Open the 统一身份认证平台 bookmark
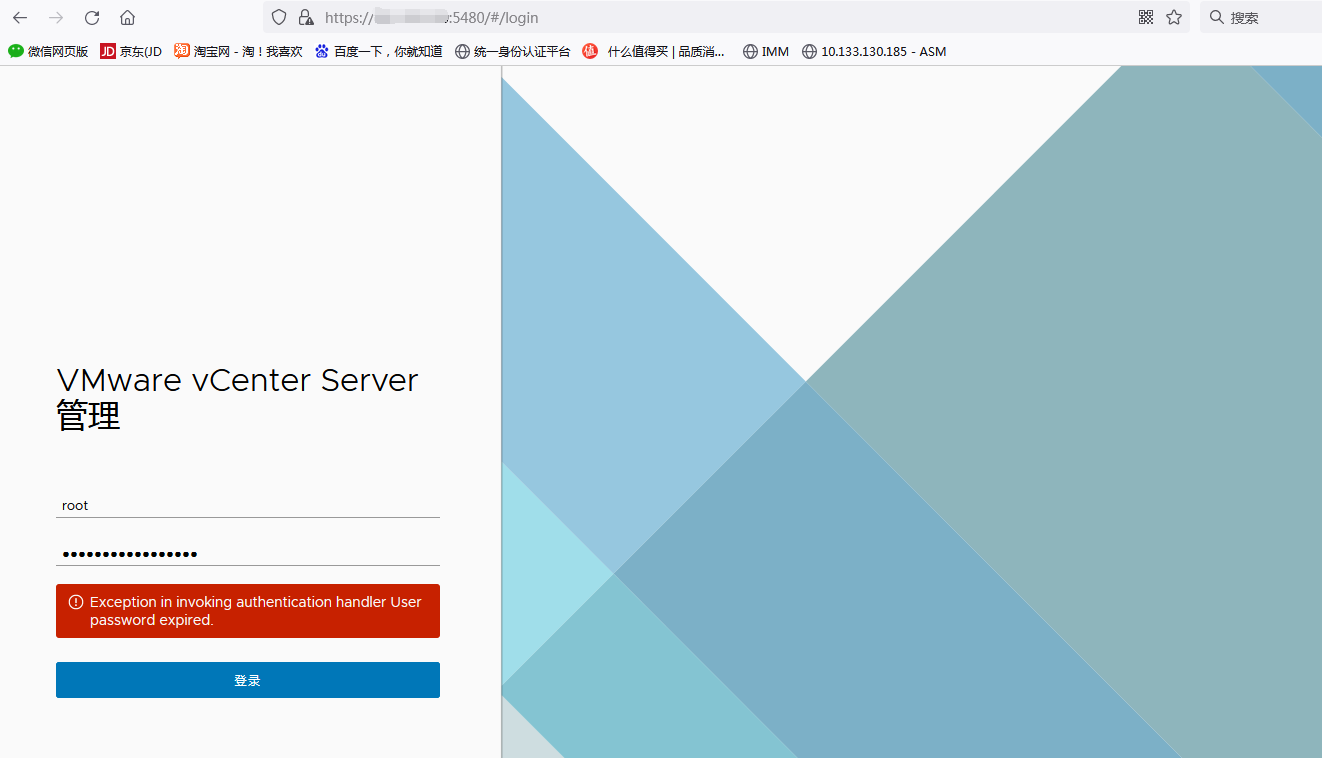The height and width of the screenshot is (758, 1322). tap(512, 51)
